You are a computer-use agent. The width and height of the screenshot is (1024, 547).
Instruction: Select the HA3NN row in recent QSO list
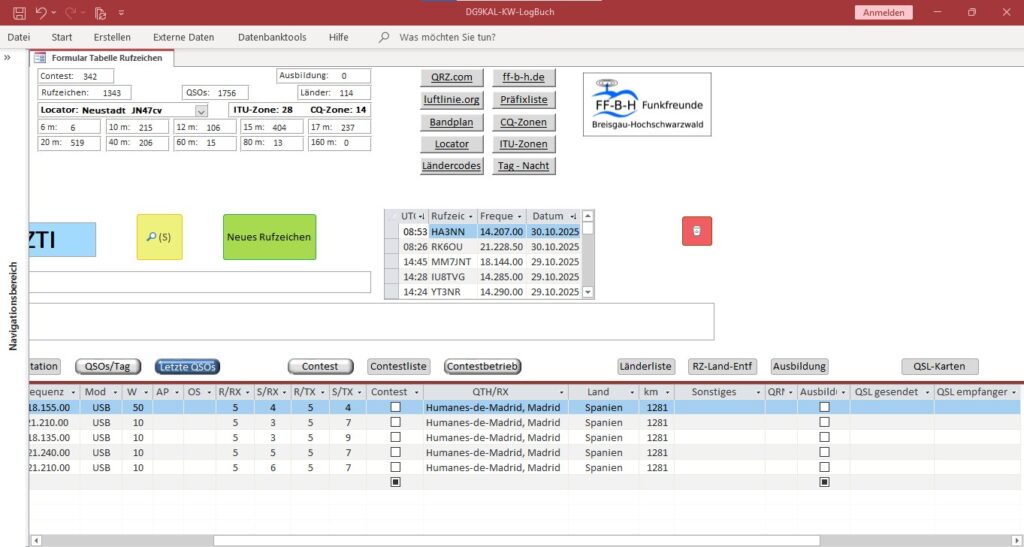[x=448, y=231]
